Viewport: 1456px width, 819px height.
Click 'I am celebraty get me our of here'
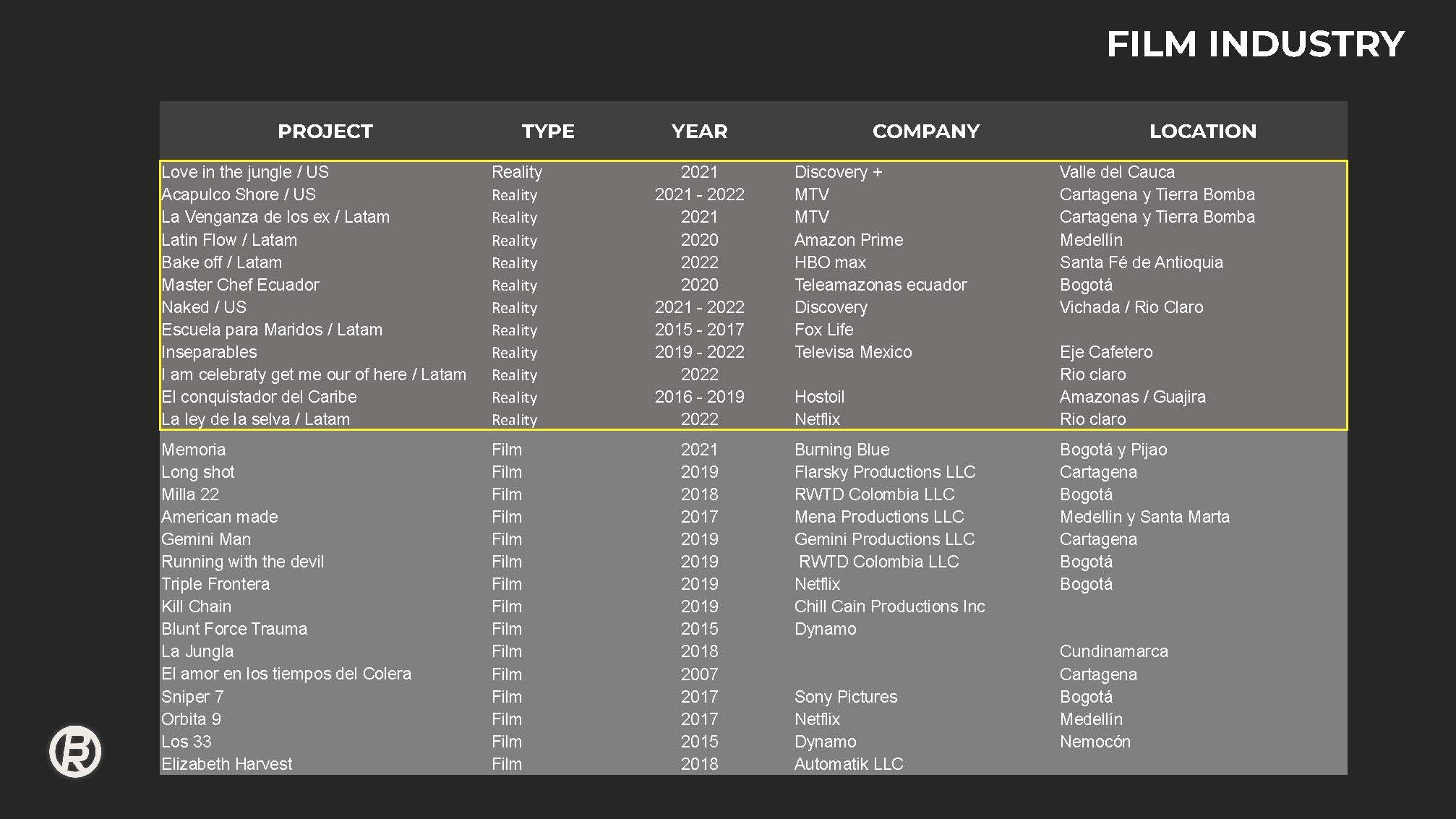[x=284, y=374]
